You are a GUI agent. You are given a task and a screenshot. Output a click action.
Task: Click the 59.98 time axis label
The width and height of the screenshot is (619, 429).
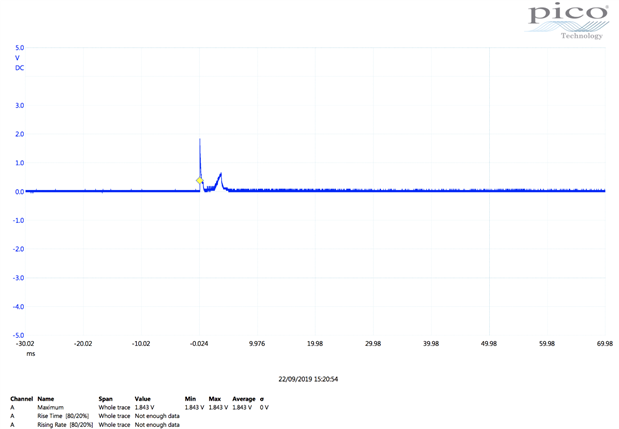click(547, 344)
